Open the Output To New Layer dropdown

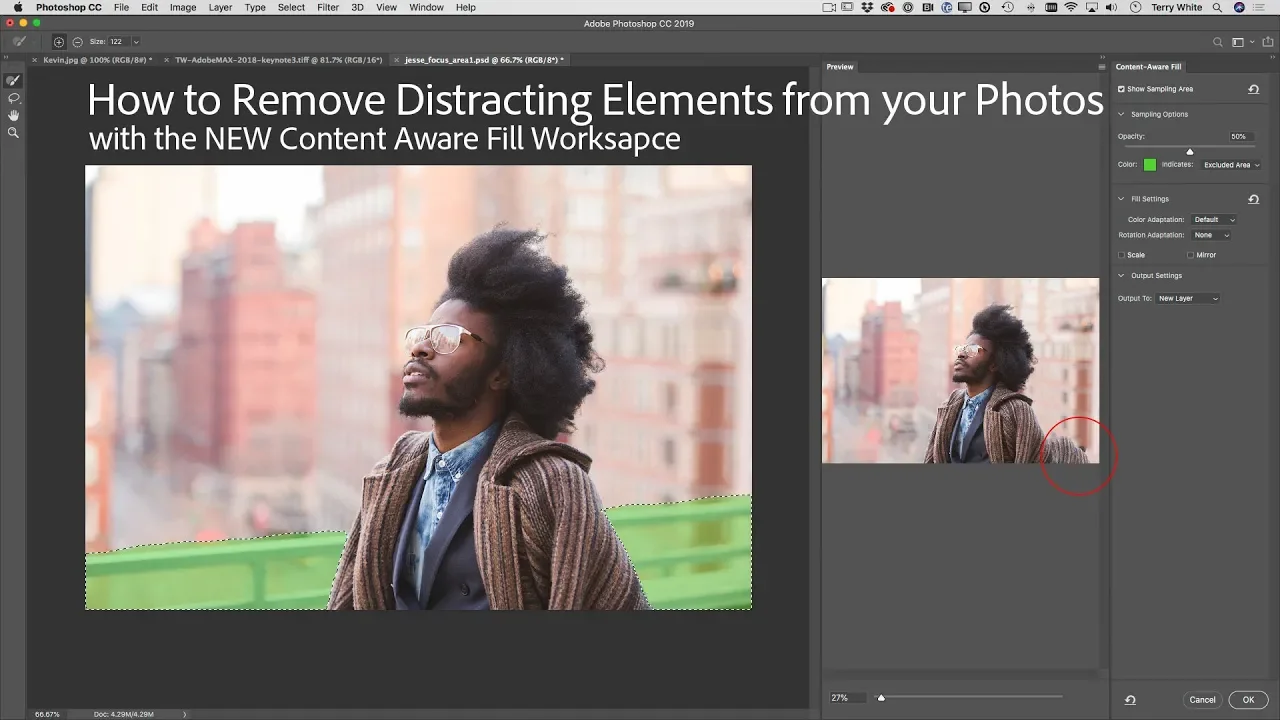[x=1188, y=298]
